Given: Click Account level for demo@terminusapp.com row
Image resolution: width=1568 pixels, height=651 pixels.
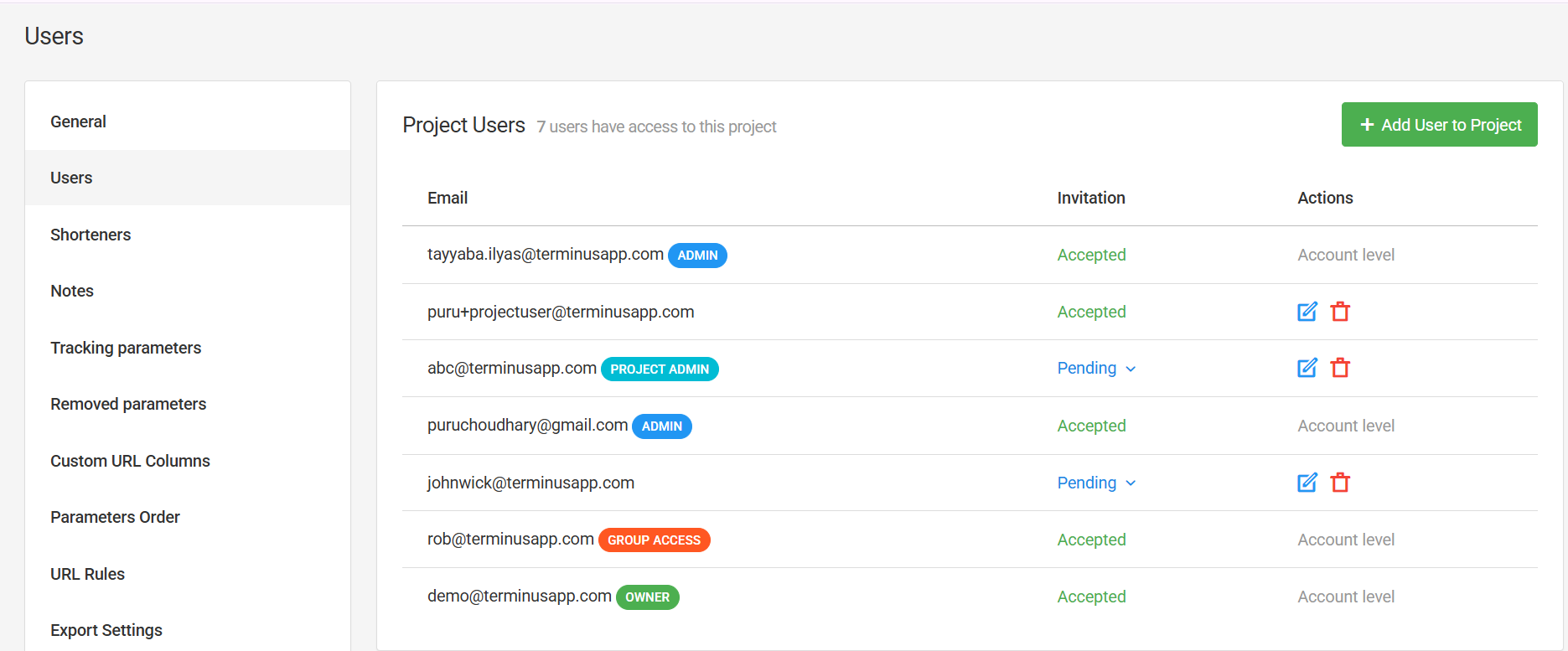Looking at the screenshot, I should point(1346,597).
